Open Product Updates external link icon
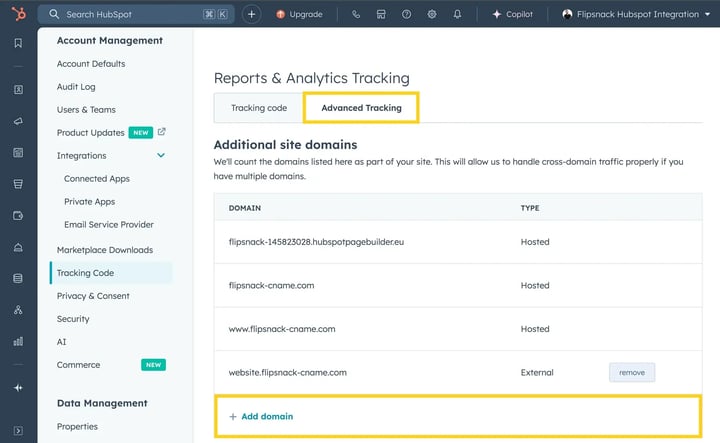This screenshot has width=720, height=443. [162, 132]
